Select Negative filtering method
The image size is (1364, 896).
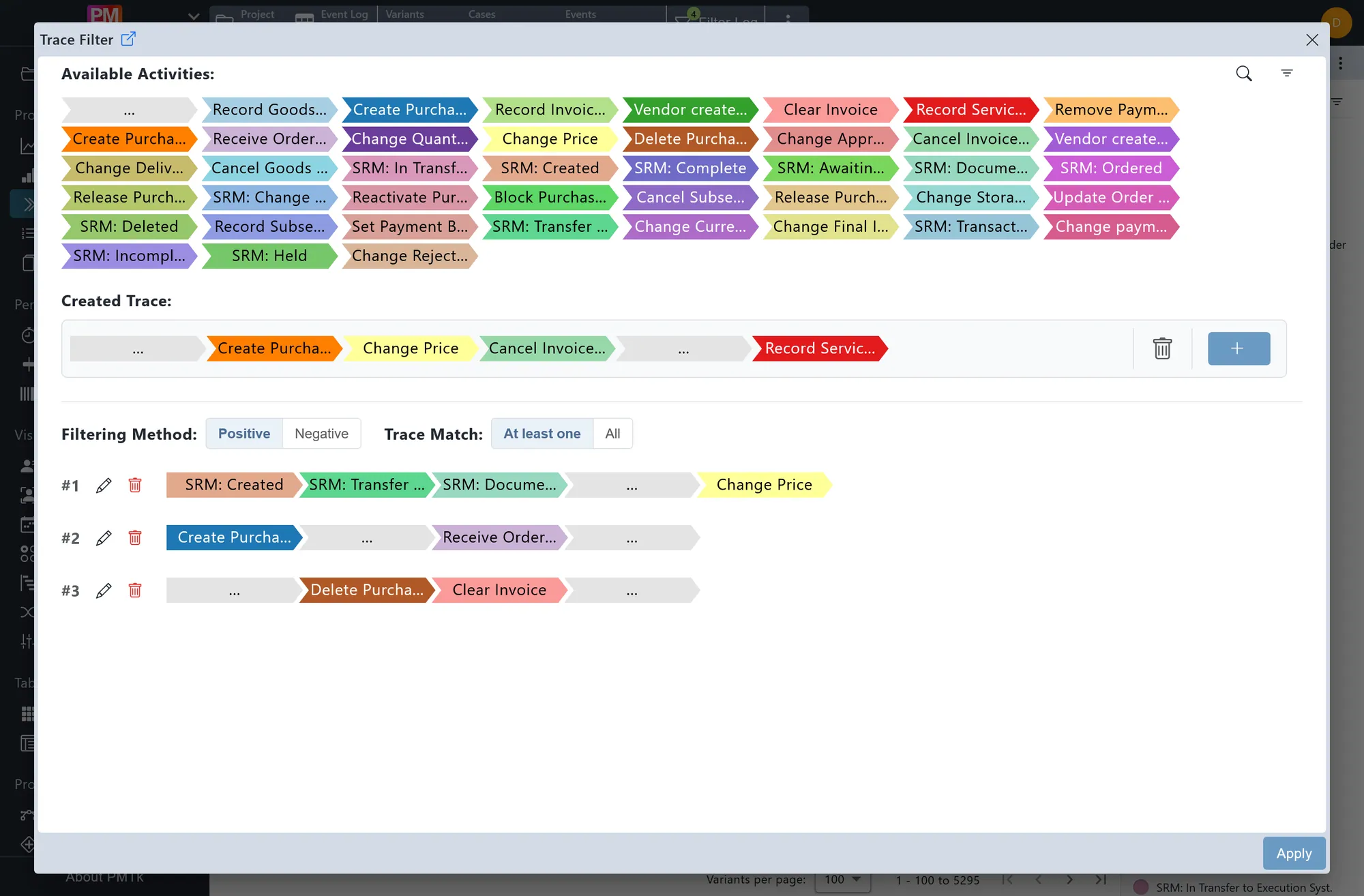point(321,434)
